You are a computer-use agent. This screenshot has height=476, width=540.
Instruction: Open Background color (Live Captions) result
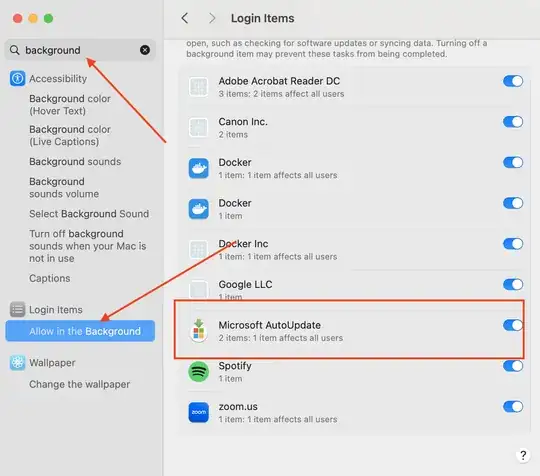(70, 135)
